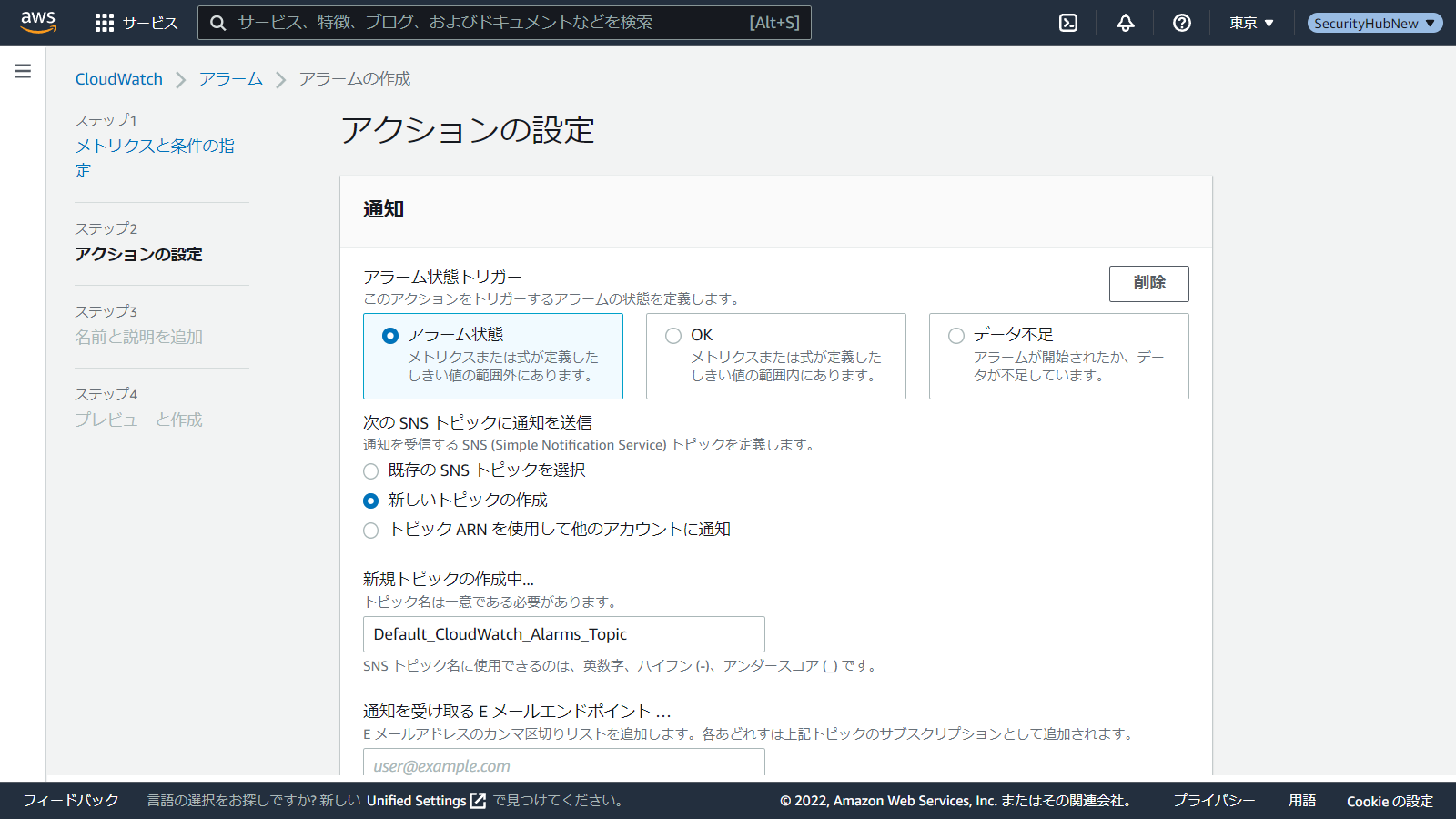Go to the CloudWatch breadcrumb link
The image size is (1456, 819).
pyautogui.click(x=118, y=79)
